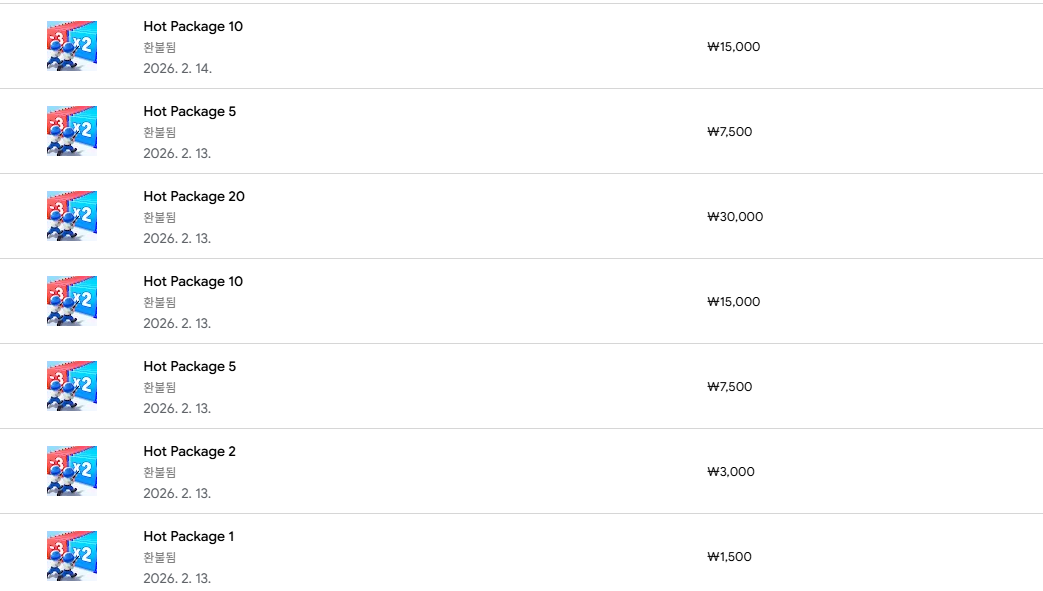Click the icon of the 2026. 2. 14. purchase
The image size is (1043, 591).
pos(72,46)
